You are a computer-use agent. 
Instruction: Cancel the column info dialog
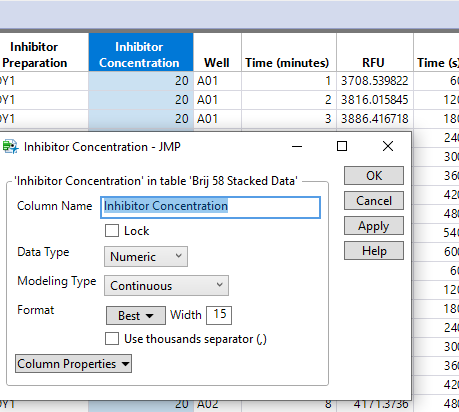tap(374, 201)
